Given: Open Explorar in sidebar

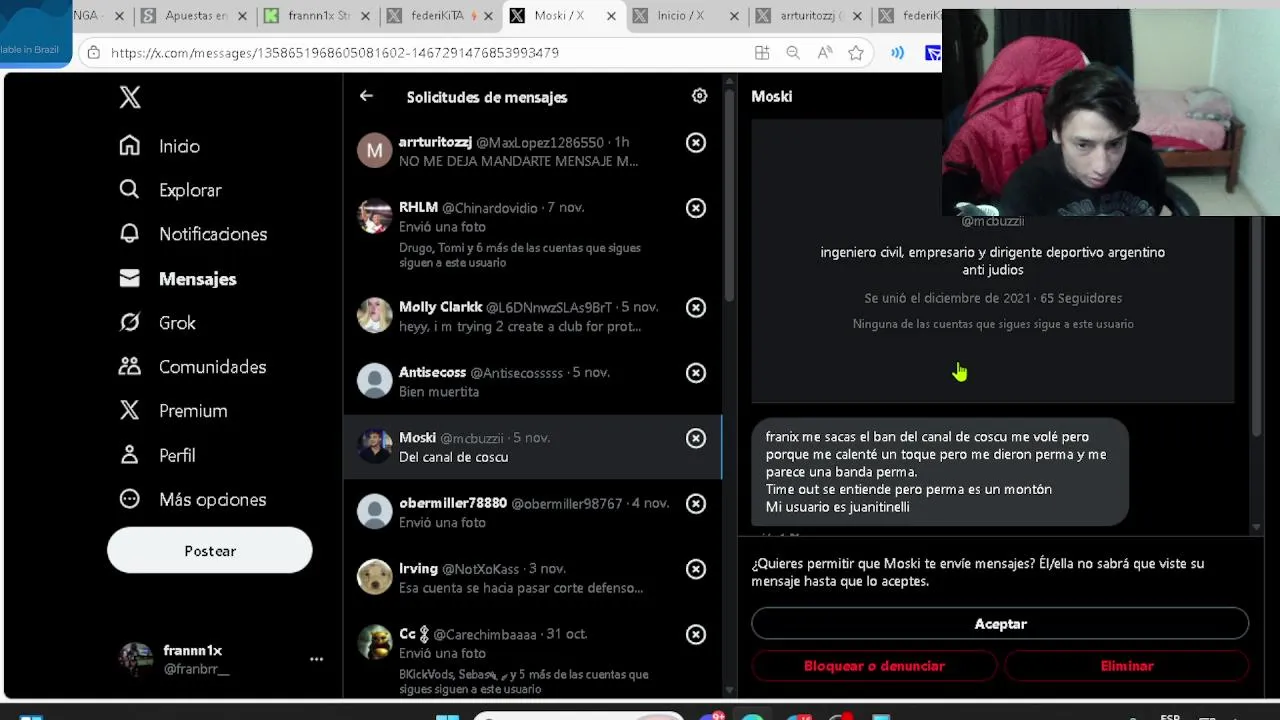Looking at the screenshot, I should 170,190.
